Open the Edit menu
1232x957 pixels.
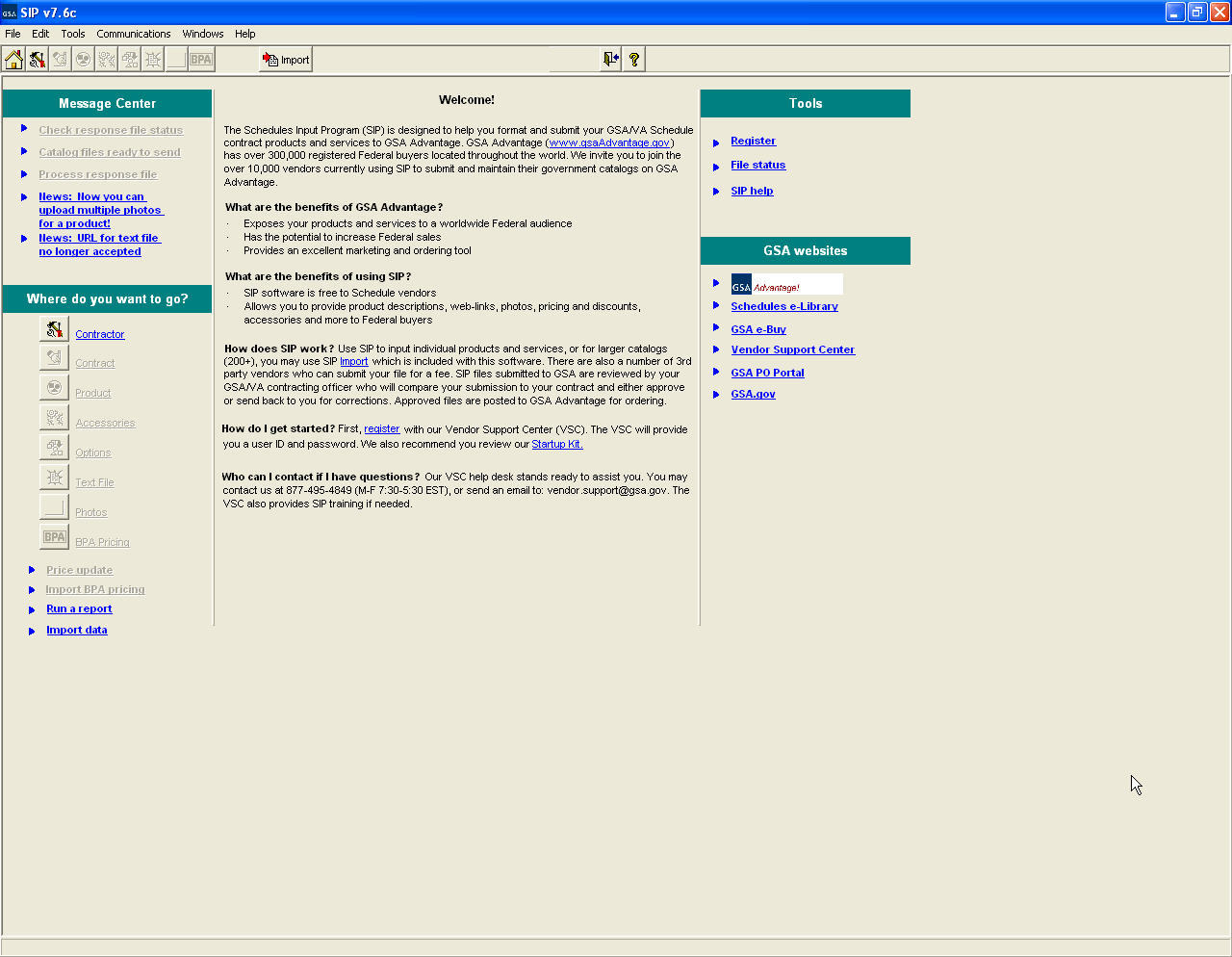click(x=40, y=34)
